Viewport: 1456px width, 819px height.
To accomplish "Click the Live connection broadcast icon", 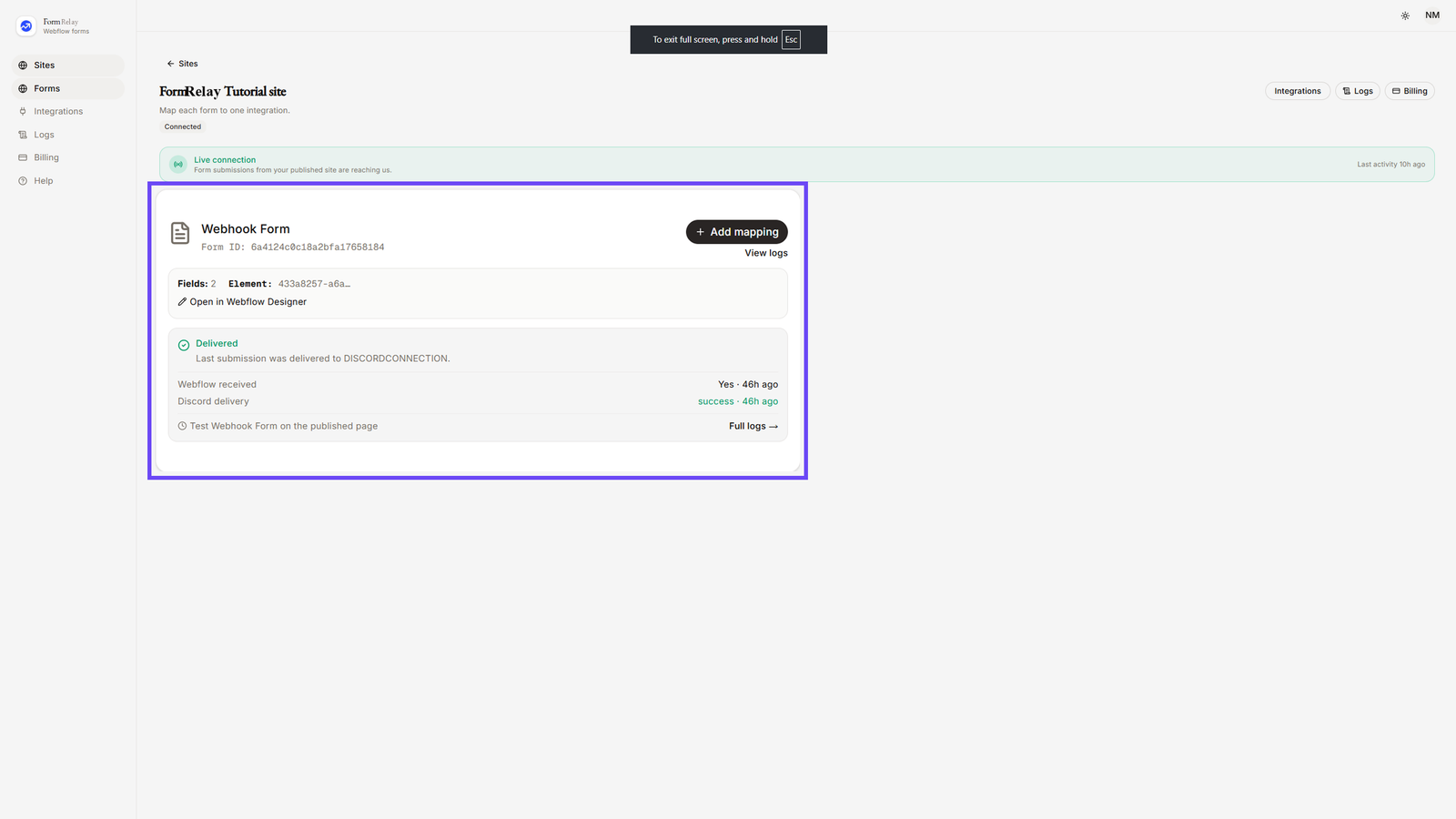I will click(x=178, y=165).
